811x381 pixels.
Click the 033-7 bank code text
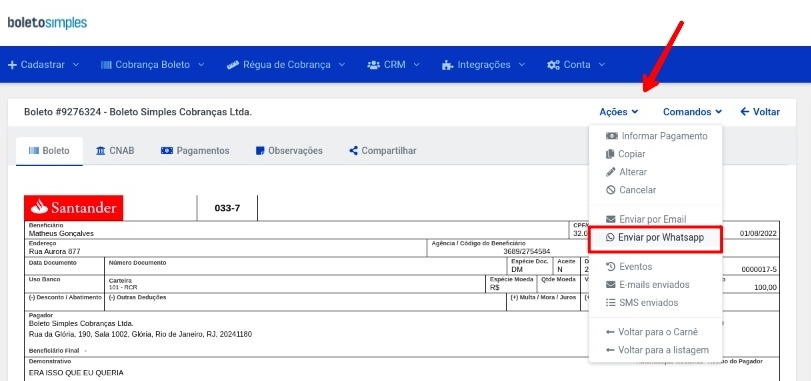[x=227, y=209]
